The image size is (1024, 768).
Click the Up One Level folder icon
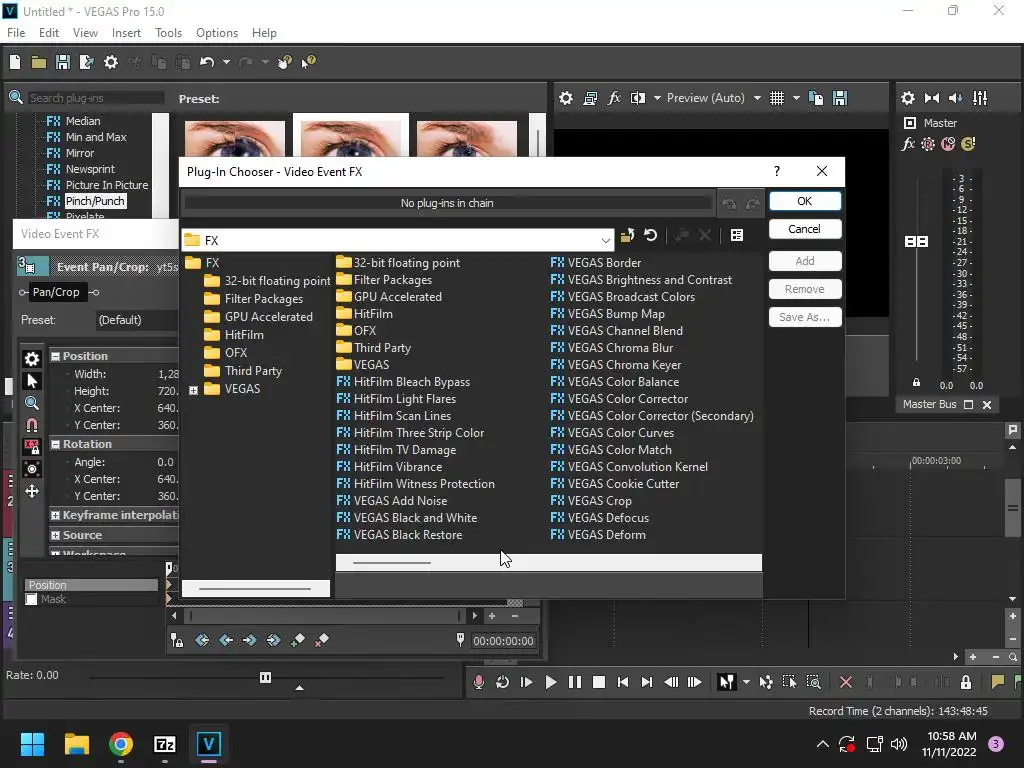627,235
